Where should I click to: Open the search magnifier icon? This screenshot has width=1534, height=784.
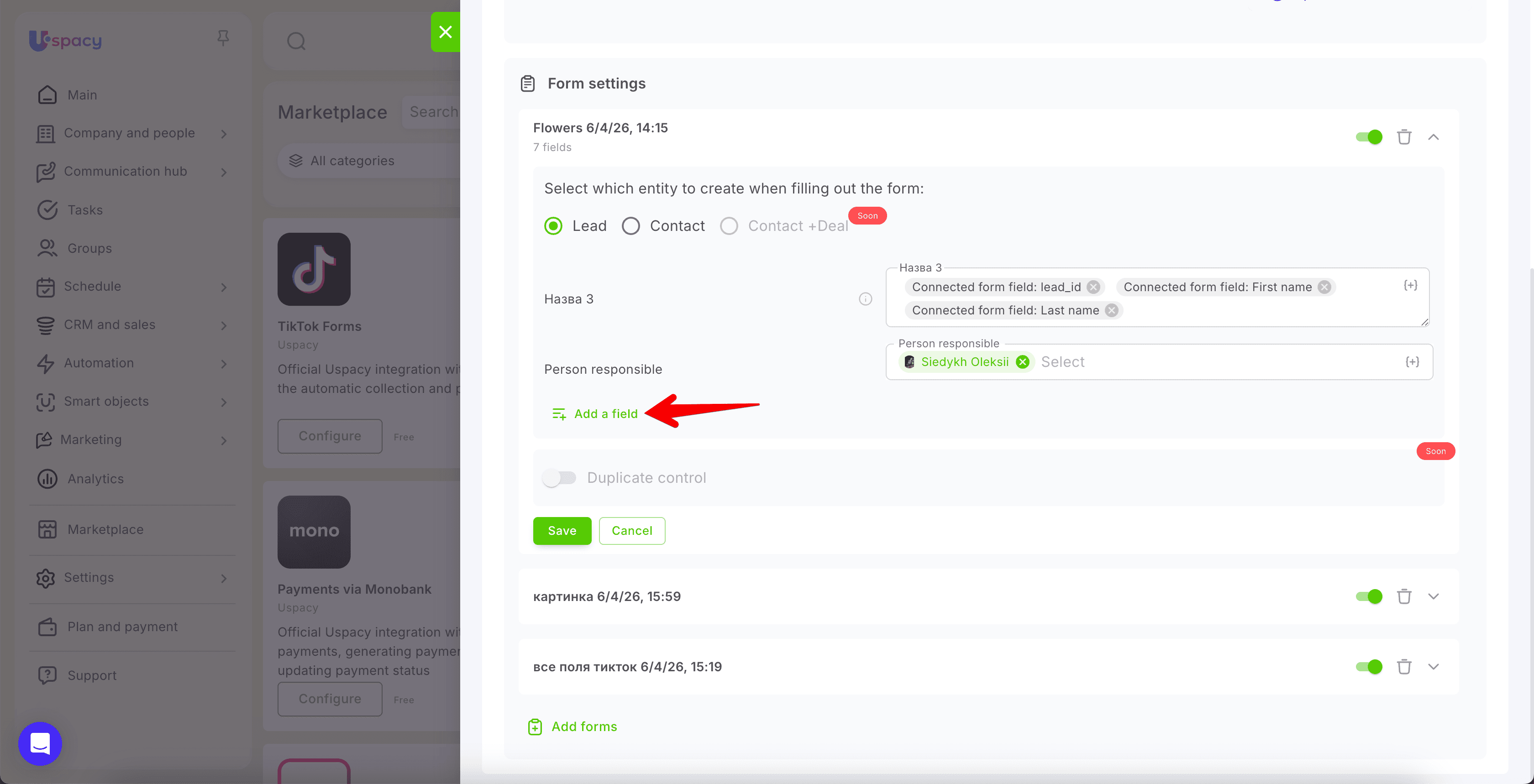(x=296, y=41)
